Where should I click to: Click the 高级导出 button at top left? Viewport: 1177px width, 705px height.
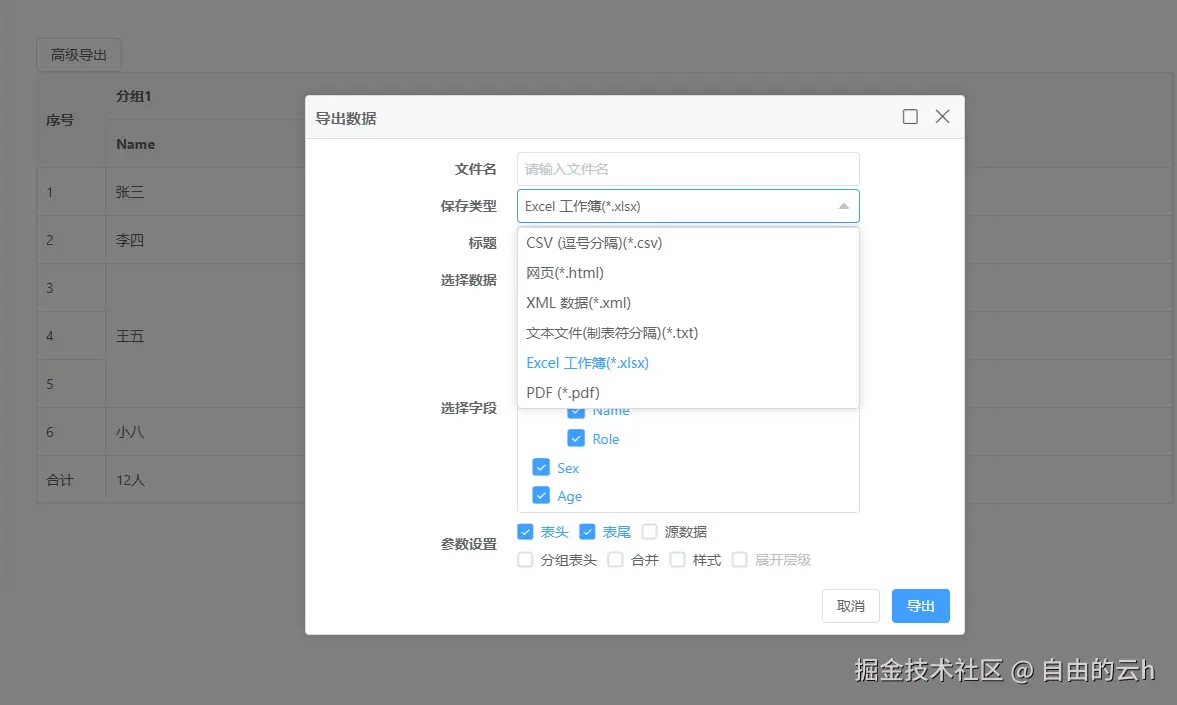[x=78, y=55]
